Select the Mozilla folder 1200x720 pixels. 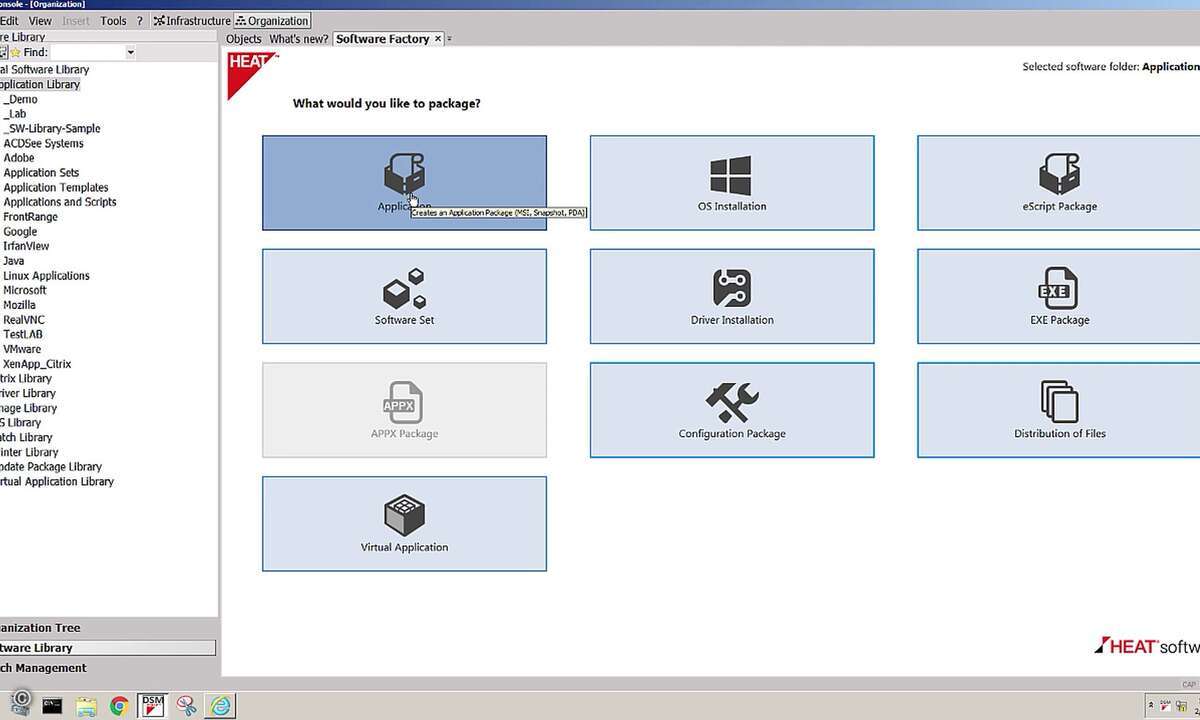click(20, 305)
